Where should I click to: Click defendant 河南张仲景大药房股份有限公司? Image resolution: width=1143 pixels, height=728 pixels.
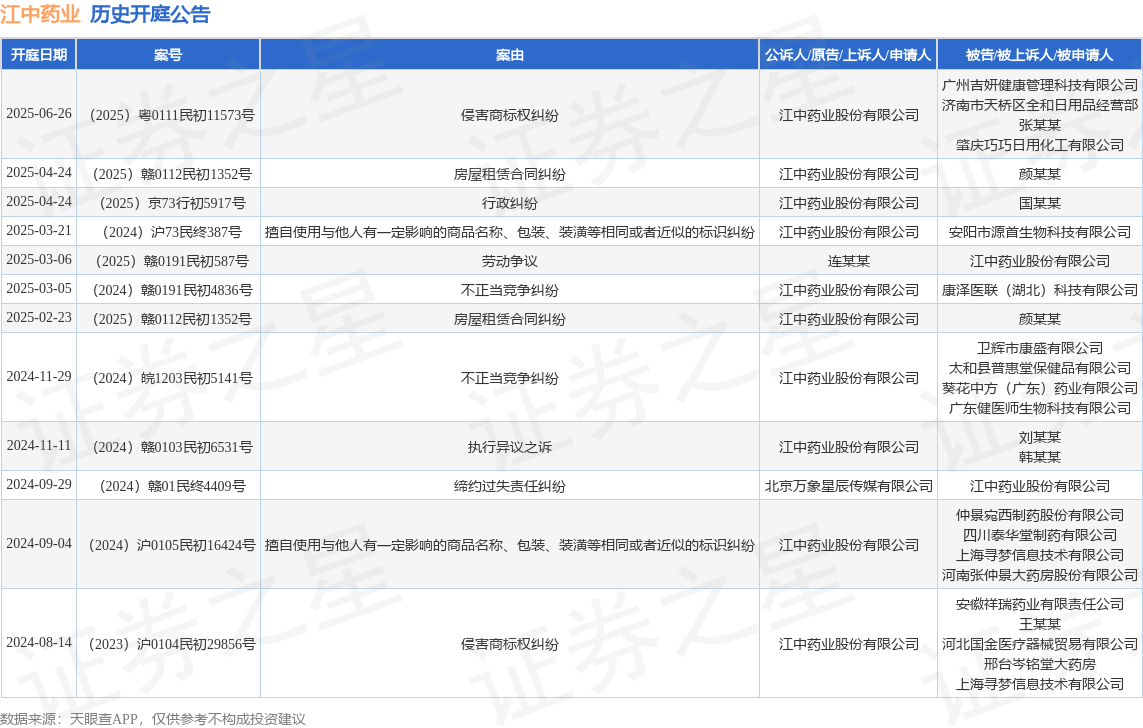click(x=1039, y=575)
